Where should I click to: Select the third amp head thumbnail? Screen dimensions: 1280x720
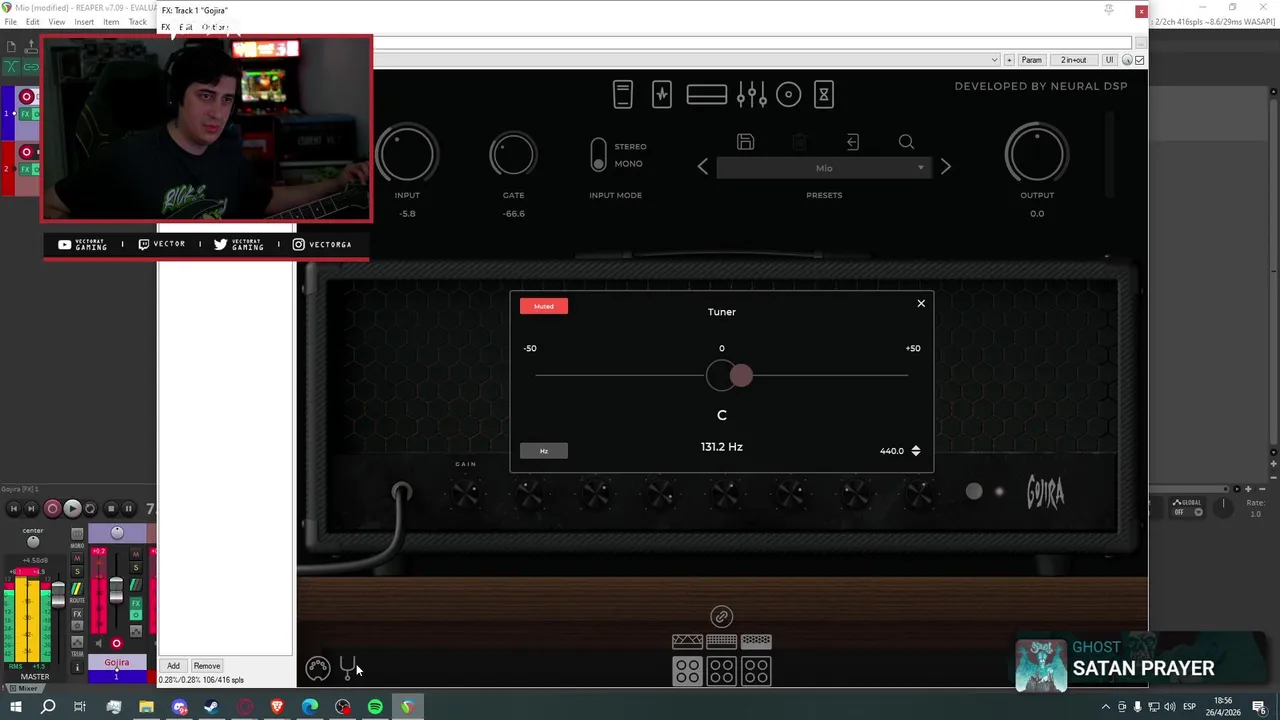pos(756,641)
